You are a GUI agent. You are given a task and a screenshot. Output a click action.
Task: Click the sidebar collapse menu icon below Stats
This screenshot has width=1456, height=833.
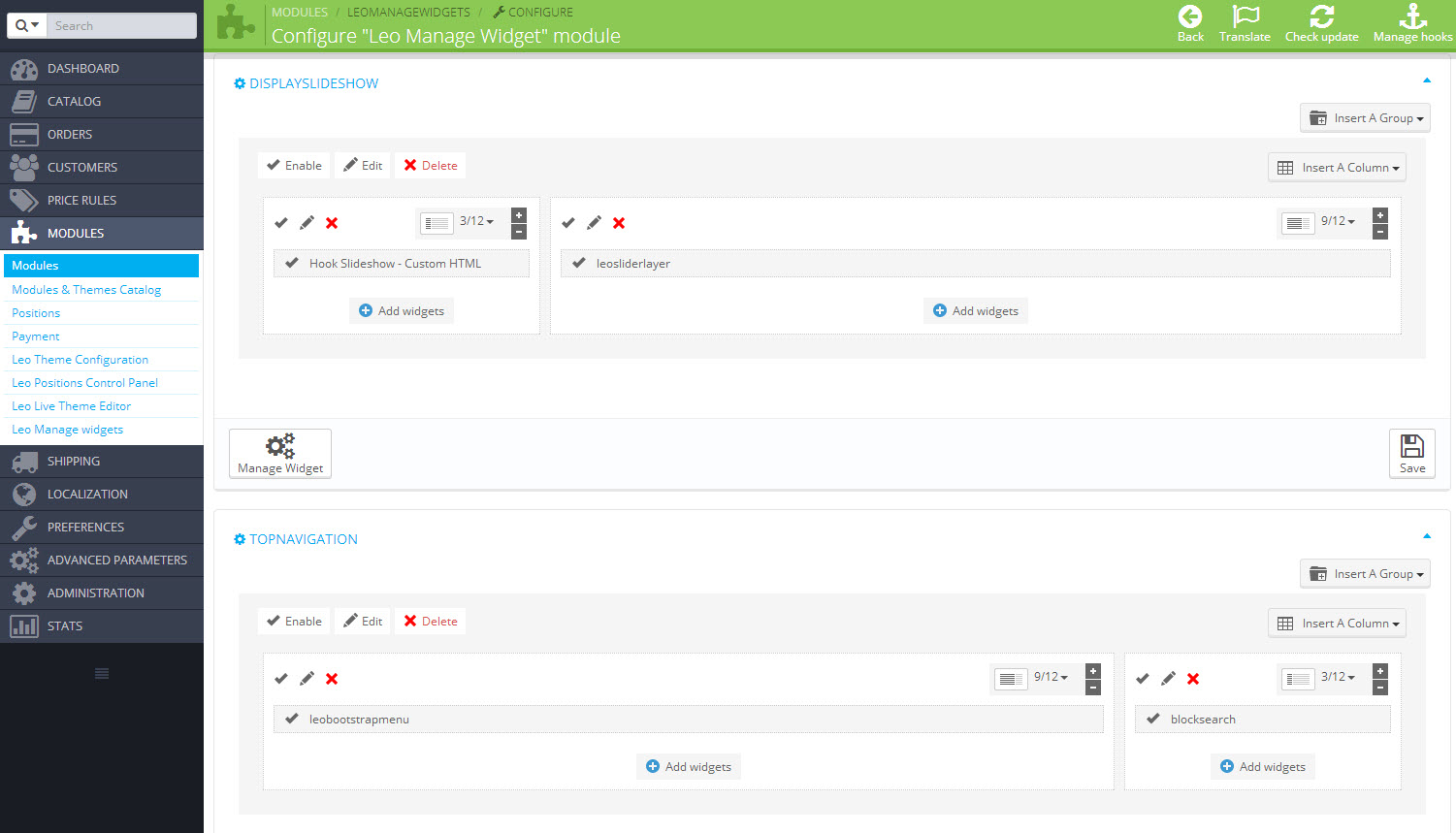[x=102, y=674]
